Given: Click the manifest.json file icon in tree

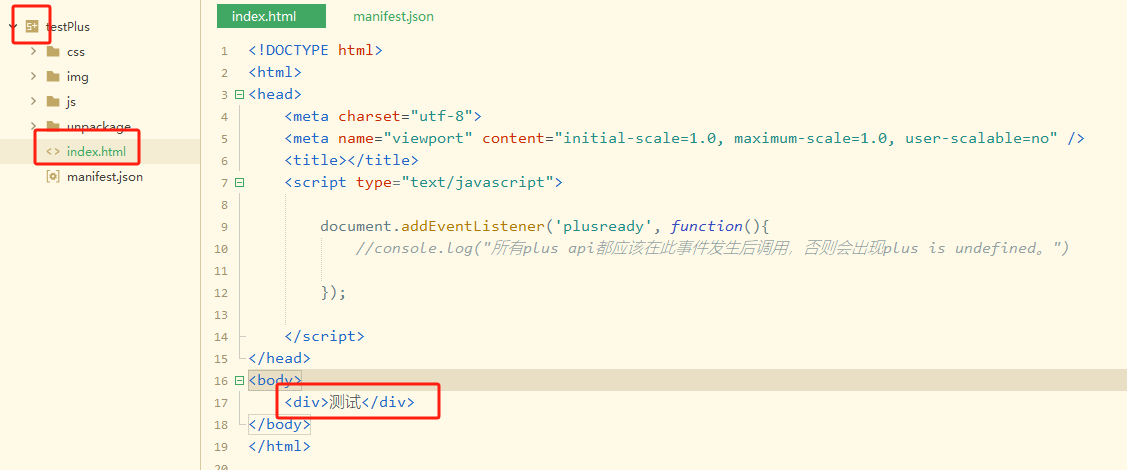Looking at the screenshot, I should click(x=53, y=176).
